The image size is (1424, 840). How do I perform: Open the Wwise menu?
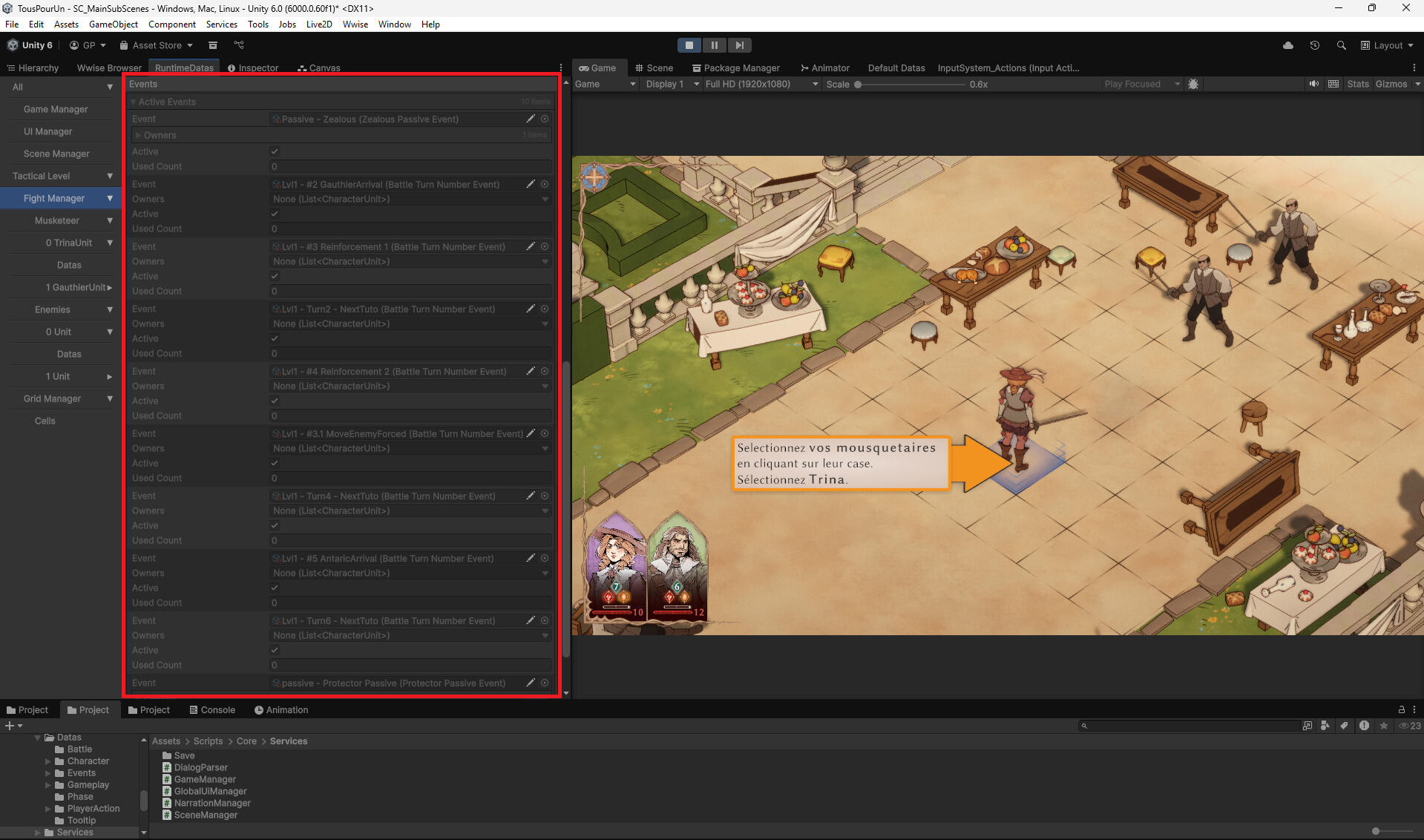[355, 24]
